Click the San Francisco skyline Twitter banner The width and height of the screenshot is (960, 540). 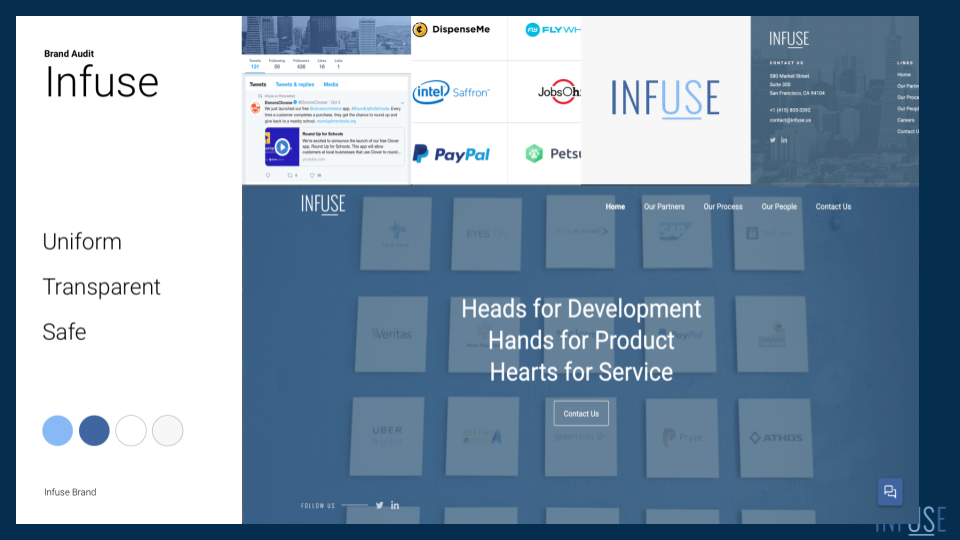coord(326,36)
